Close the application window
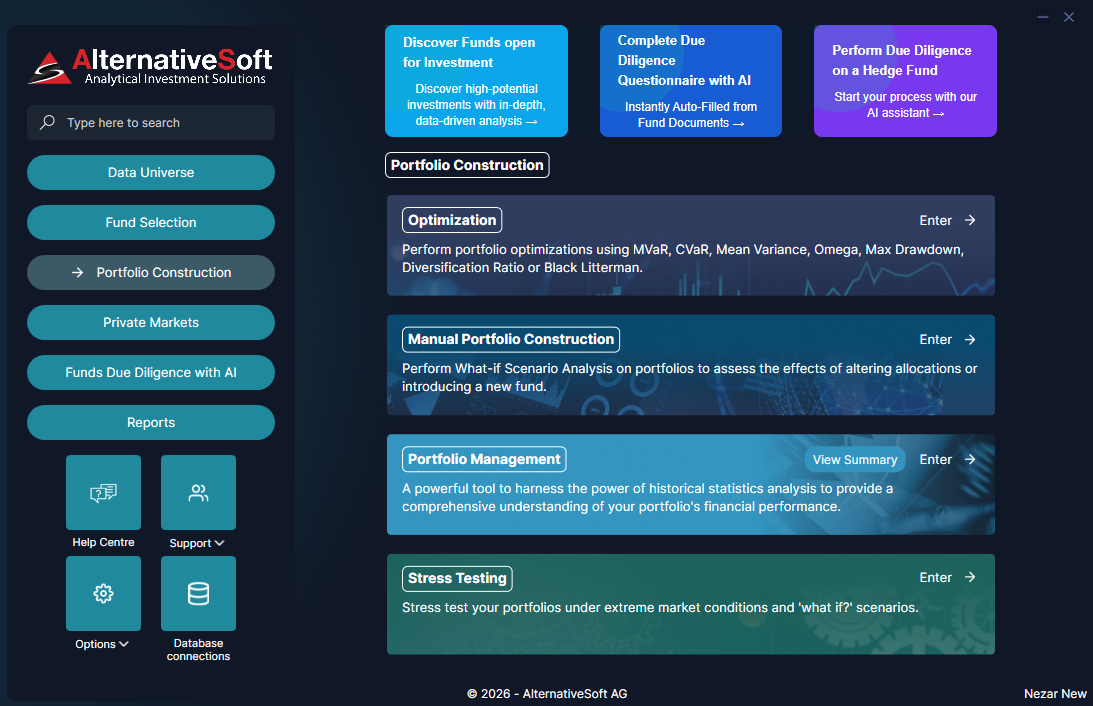1093x706 pixels. (1069, 17)
